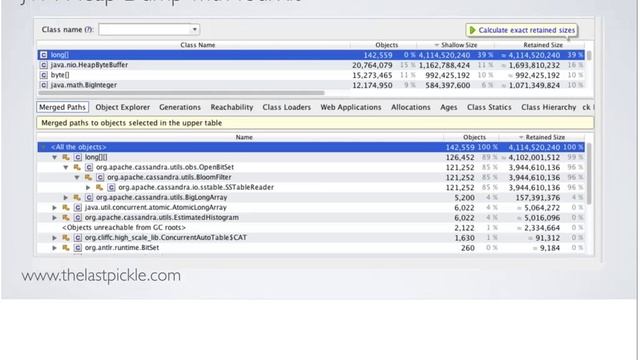Image resolution: width=640 pixels, height=360 pixels.
Task: Click reference path icon beside antlr BitSet
Action: (66, 248)
